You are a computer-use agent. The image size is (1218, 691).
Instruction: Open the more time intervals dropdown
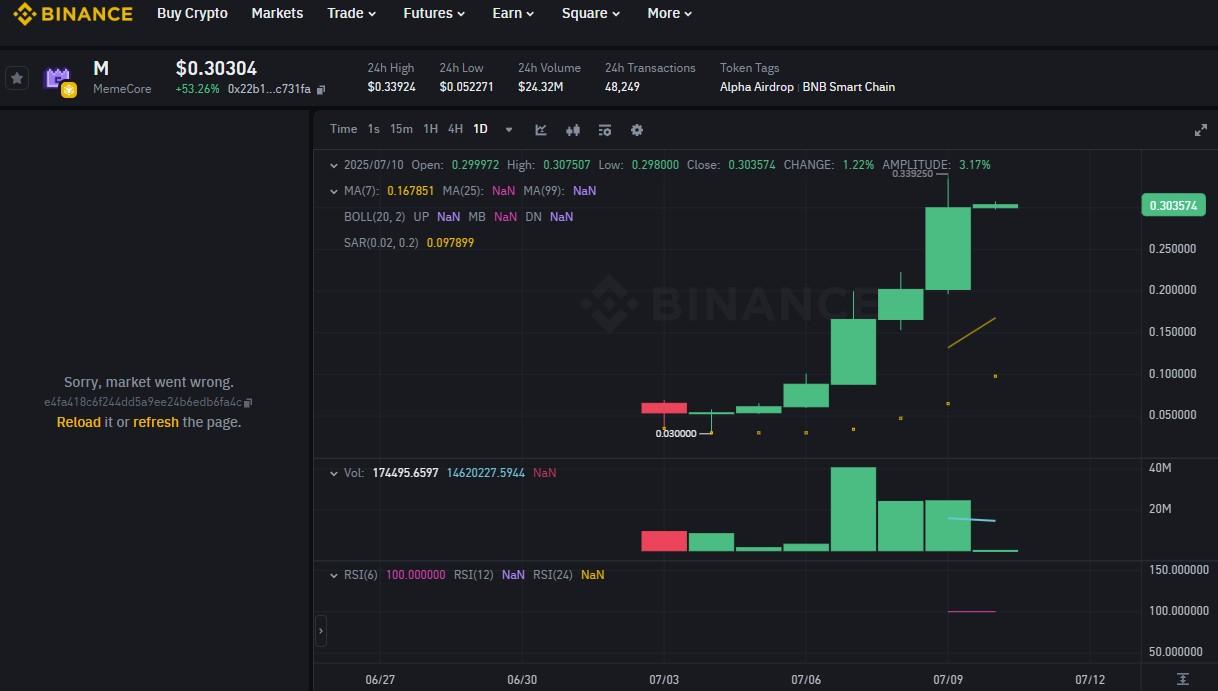509,130
